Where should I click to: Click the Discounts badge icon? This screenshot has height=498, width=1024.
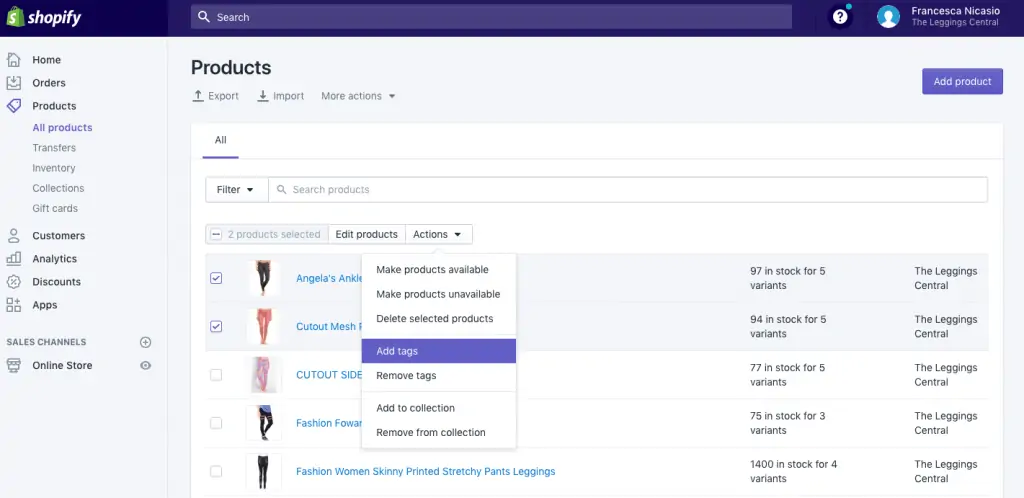coord(14,282)
